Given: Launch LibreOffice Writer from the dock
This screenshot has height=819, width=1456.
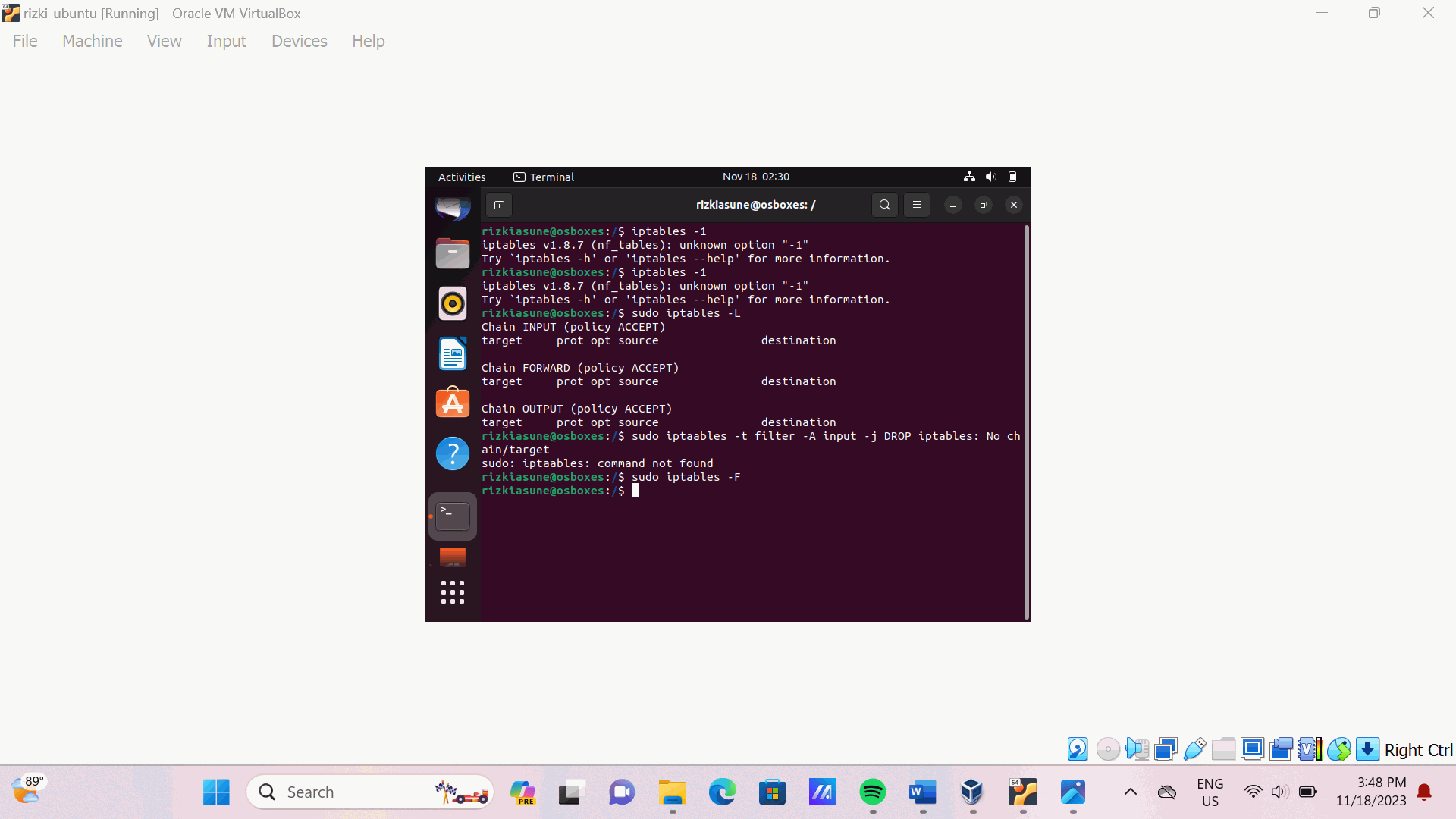Looking at the screenshot, I should click(453, 353).
